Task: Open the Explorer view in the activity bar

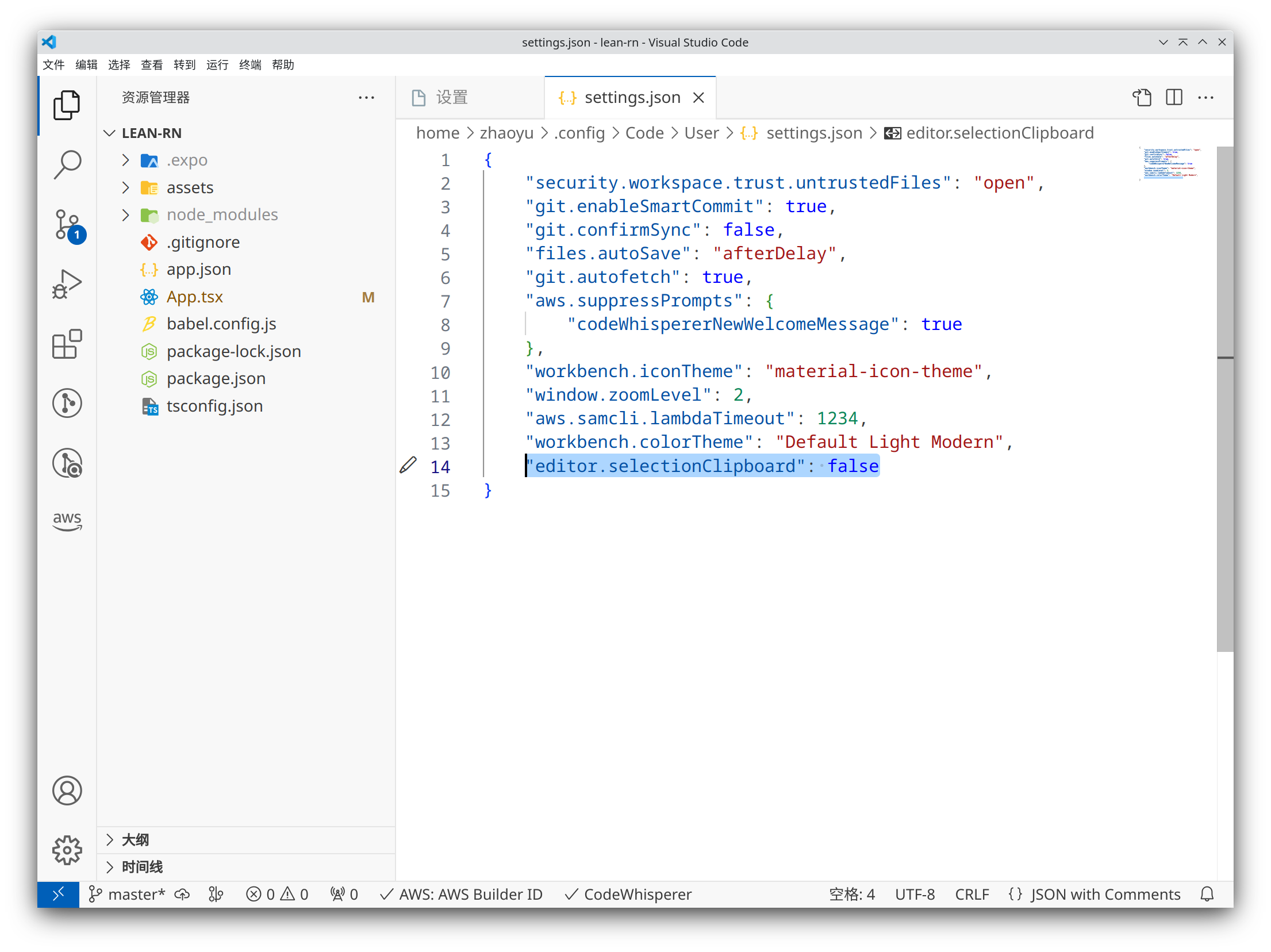Action: click(x=67, y=105)
